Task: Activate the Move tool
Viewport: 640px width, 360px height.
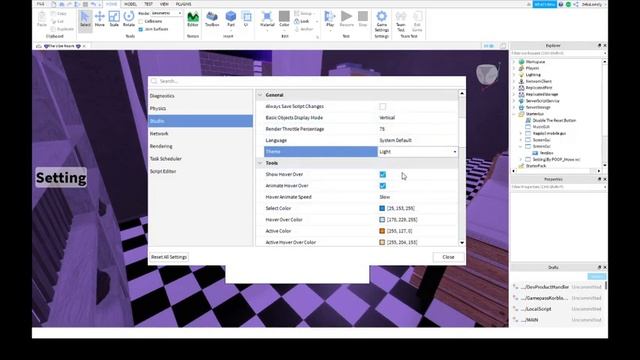Action: point(100,20)
